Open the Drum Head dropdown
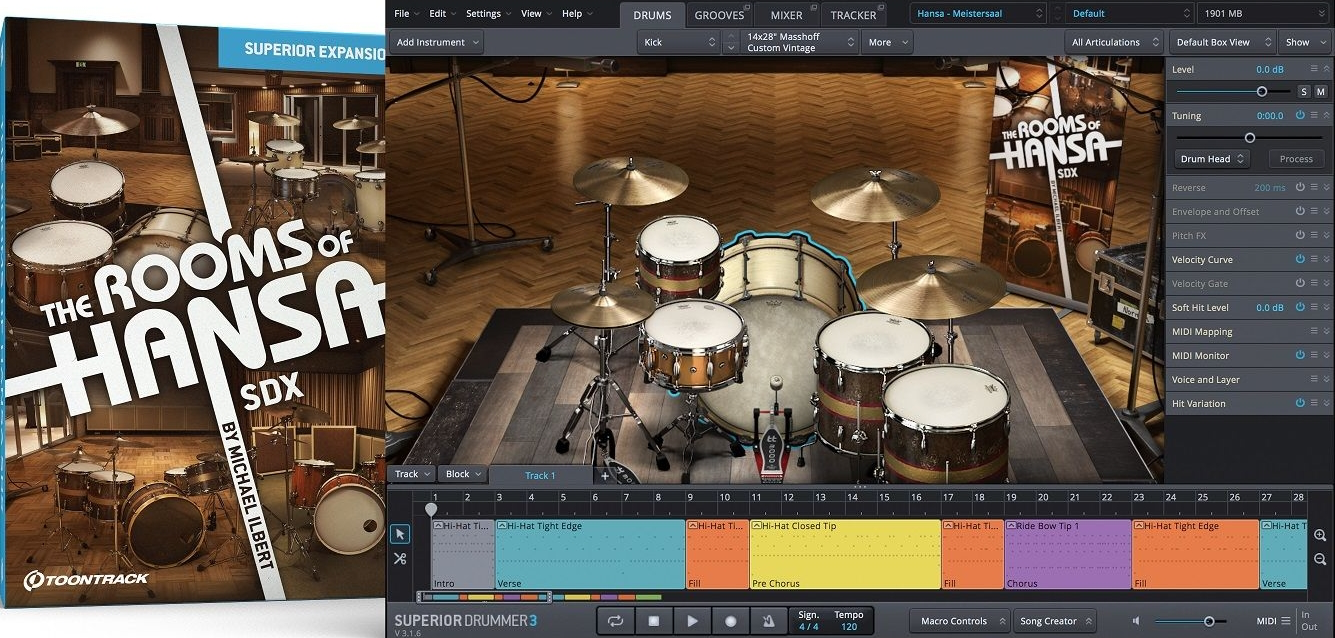Viewport: 1335px width, 638px height. [x=1211, y=158]
